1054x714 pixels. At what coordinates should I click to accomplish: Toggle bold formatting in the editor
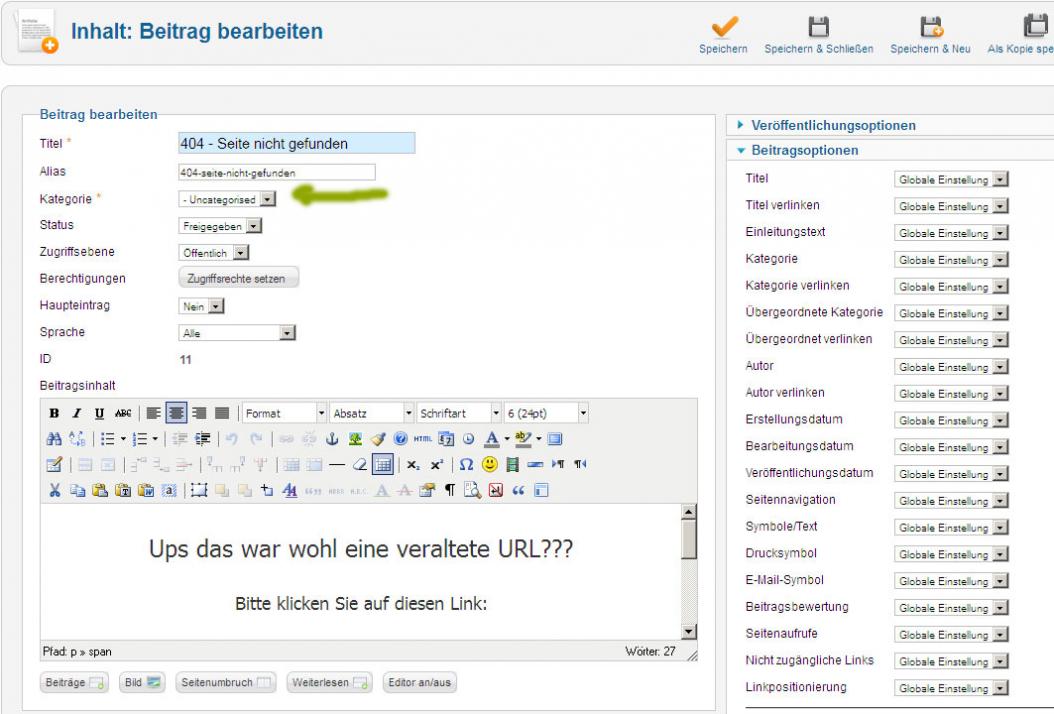pyautogui.click(x=54, y=413)
